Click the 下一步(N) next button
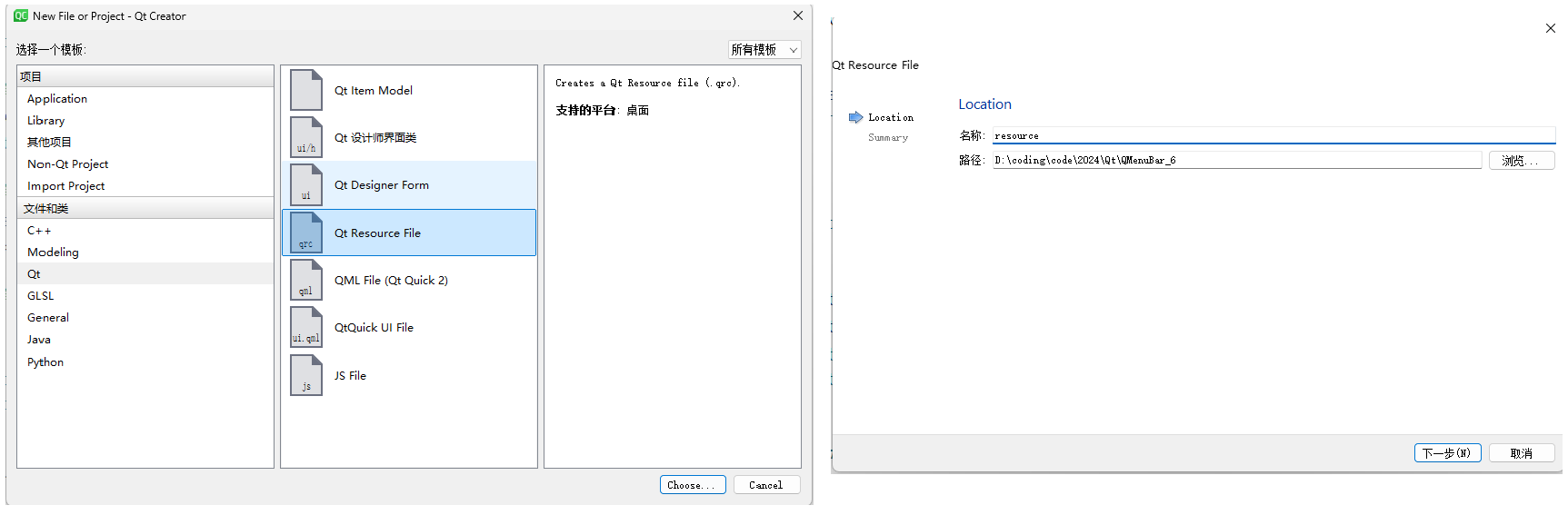This screenshot has width=1568, height=515. coord(1447,453)
